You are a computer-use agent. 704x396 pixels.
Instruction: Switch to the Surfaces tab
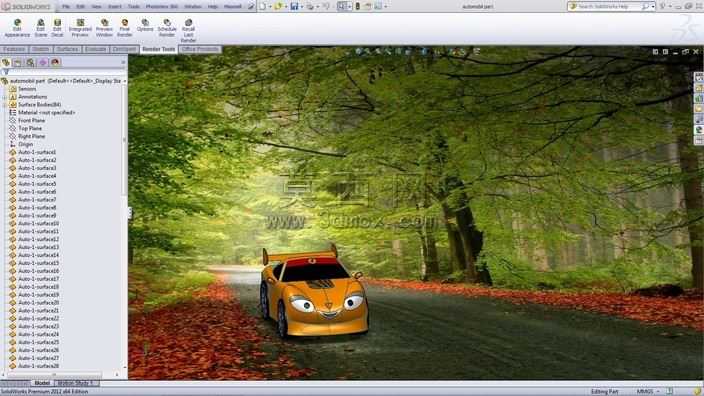click(x=67, y=49)
